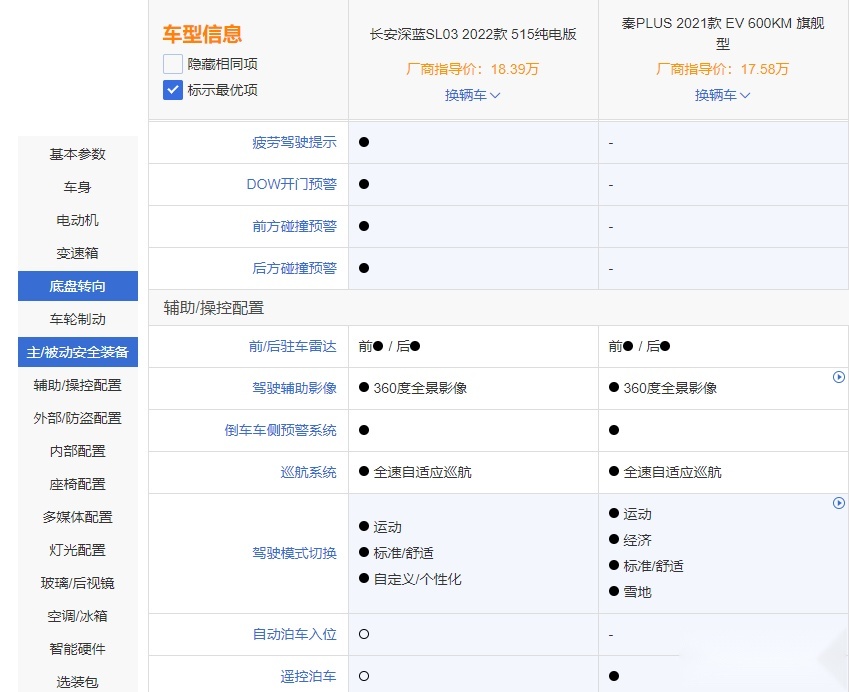Click the DOW开门预警 parameter link
The width and height of the screenshot is (849, 692).
tap(291, 184)
